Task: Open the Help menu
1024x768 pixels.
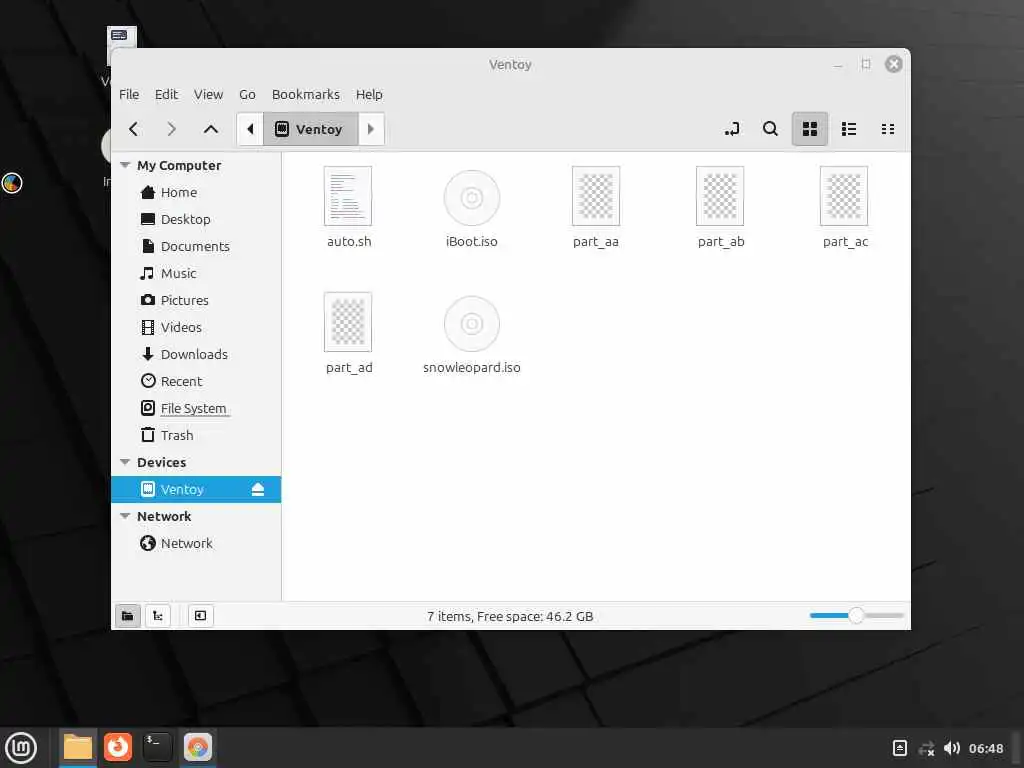Action: click(x=369, y=94)
